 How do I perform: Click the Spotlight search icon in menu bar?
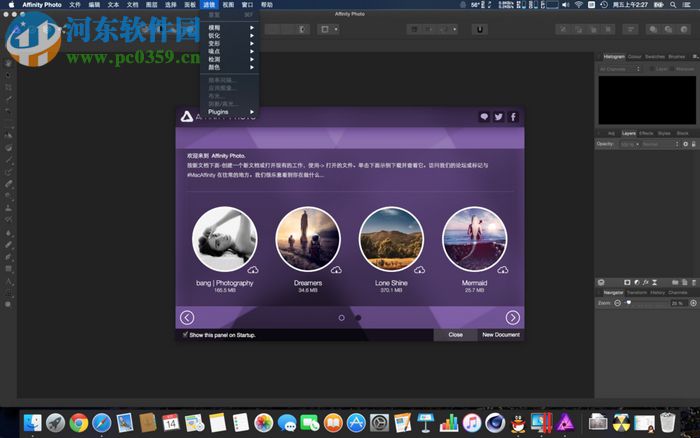[673, 4]
